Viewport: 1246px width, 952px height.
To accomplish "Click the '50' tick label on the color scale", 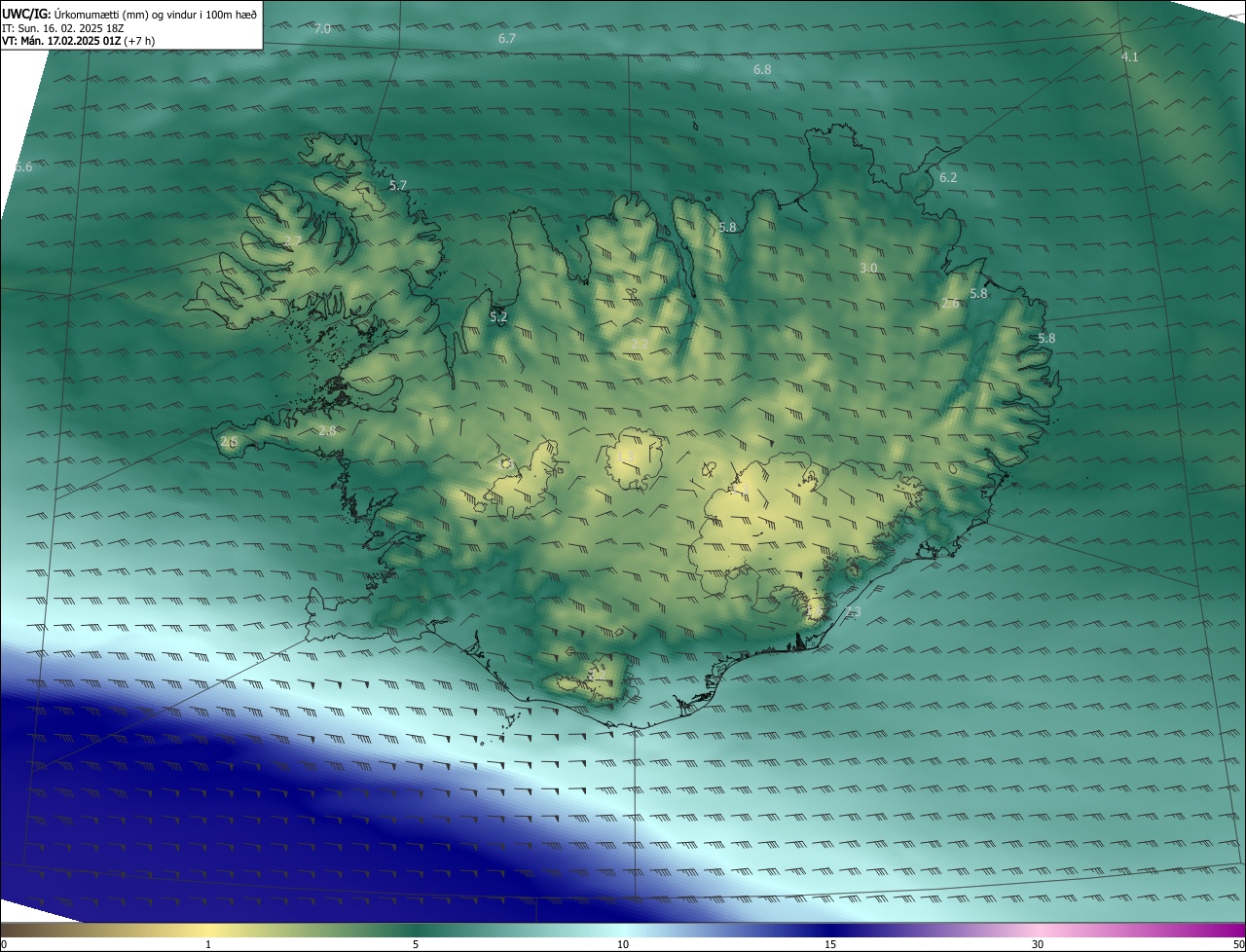I will pyautogui.click(x=1238, y=944).
